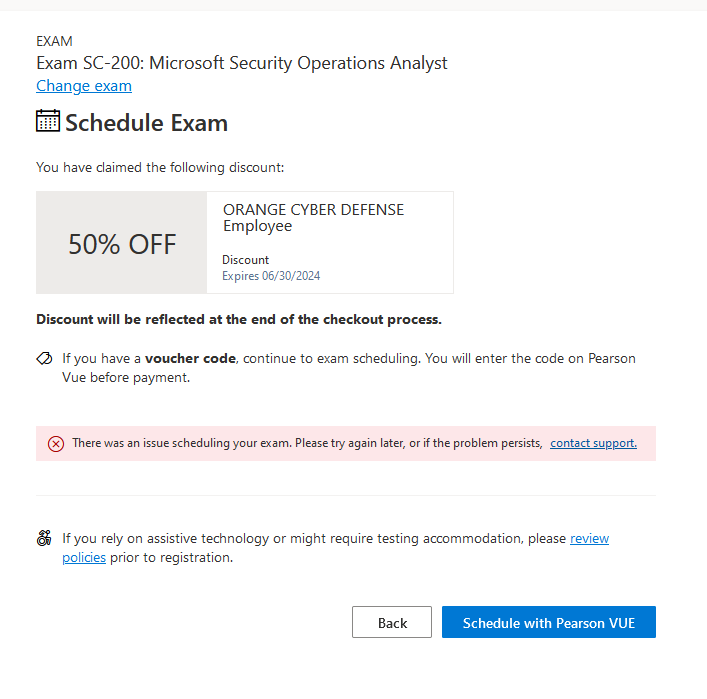
Task: Select the 50% OFF discount panel
Action: click(122, 243)
